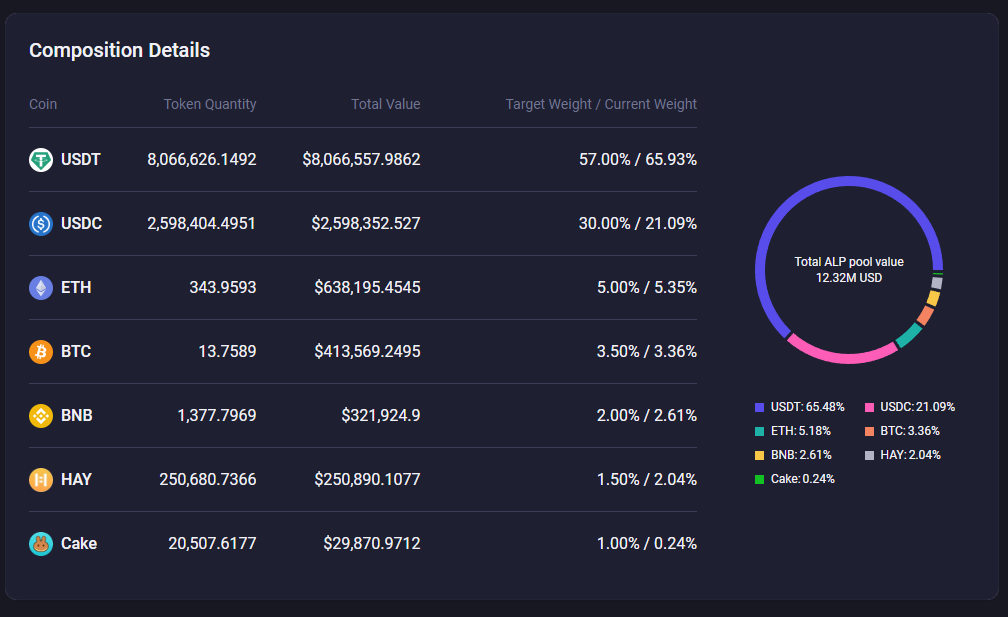Select the USDT purple legend swatch

tap(760, 407)
